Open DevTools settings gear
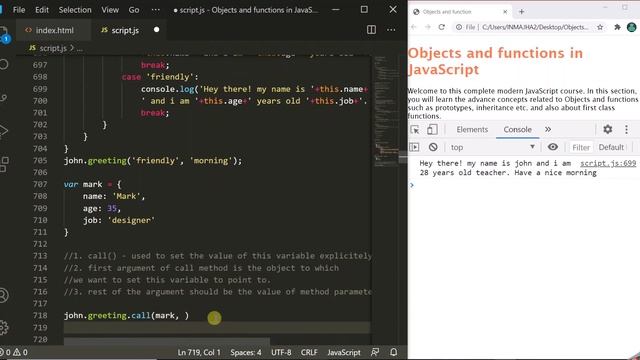The height and width of the screenshot is (360, 640). click(608, 129)
